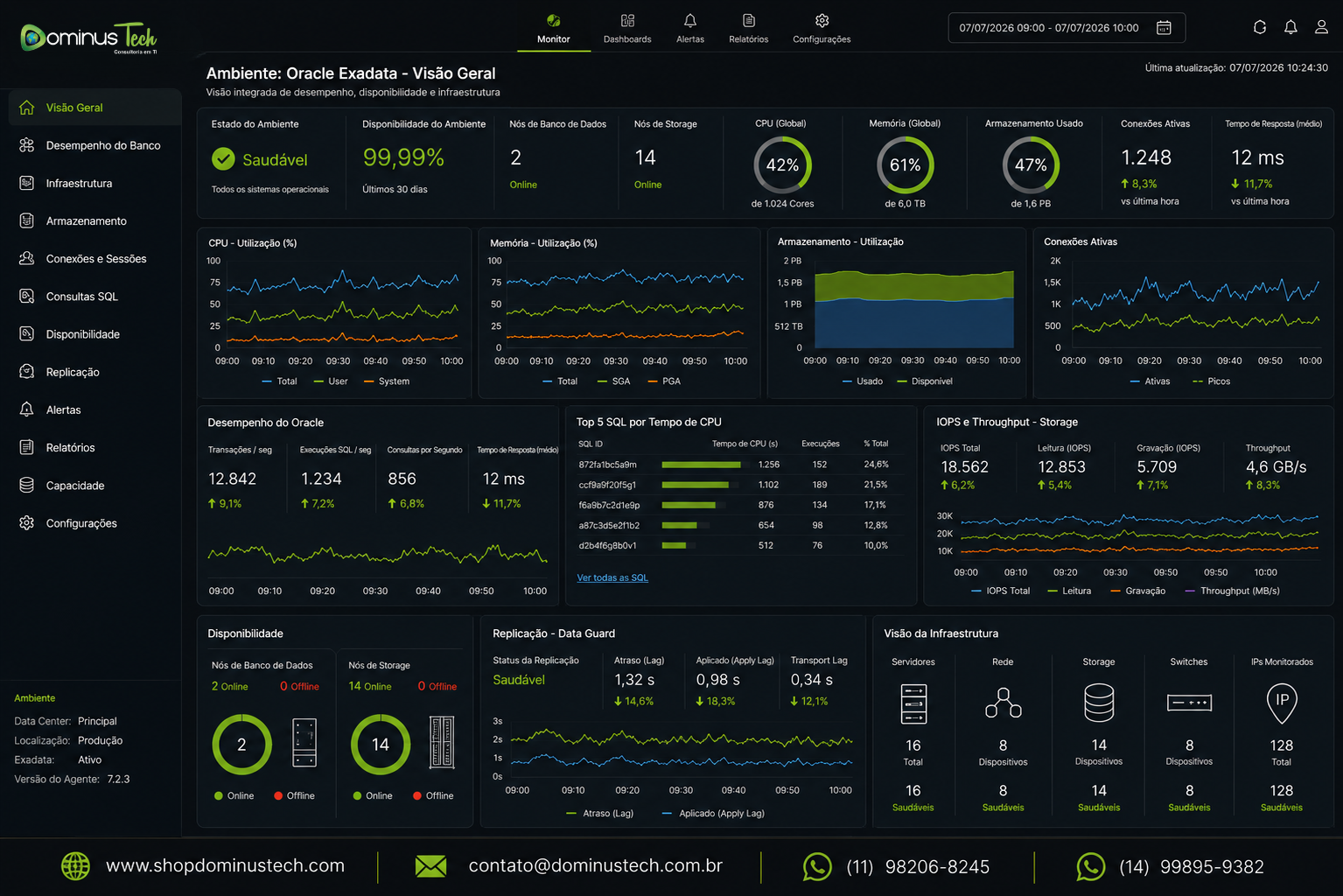The height and width of the screenshot is (896, 1343).
Task: Click Memória Global 61% gauge
Action: coord(905,165)
